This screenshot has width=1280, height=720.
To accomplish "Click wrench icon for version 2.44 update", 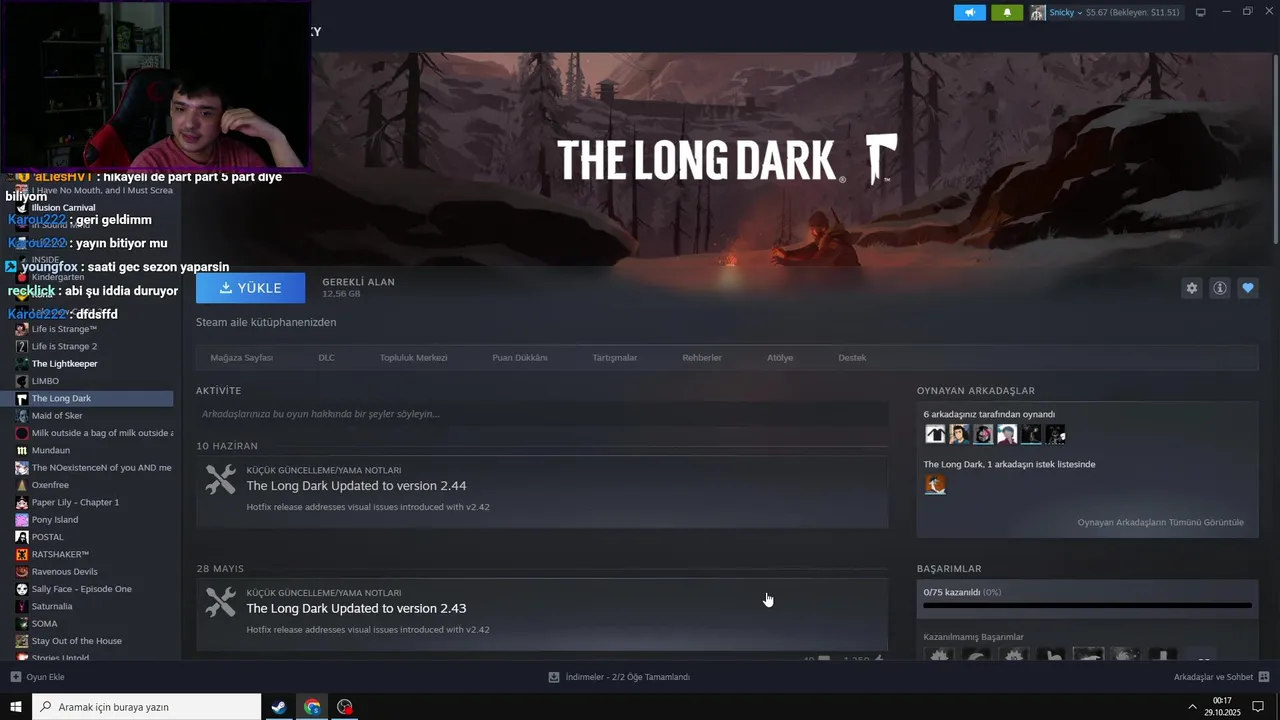I will coord(220,480).
